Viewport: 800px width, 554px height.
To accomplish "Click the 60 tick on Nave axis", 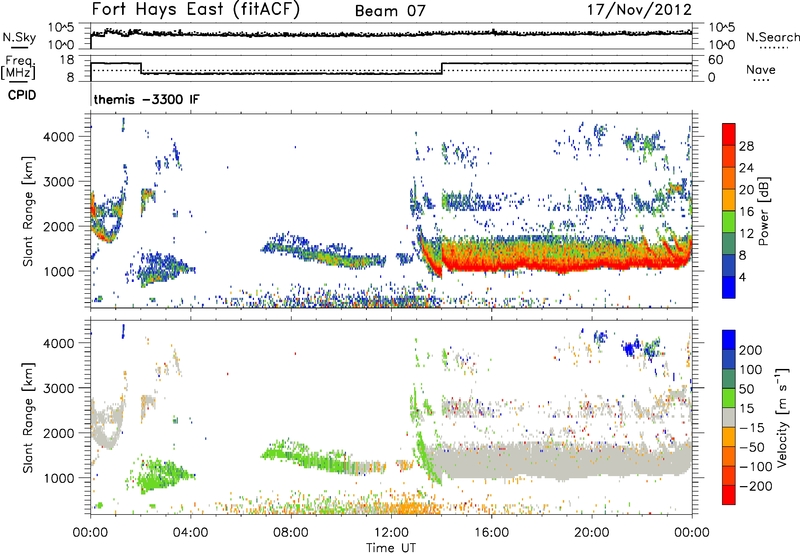I will [x=715, y=60].
